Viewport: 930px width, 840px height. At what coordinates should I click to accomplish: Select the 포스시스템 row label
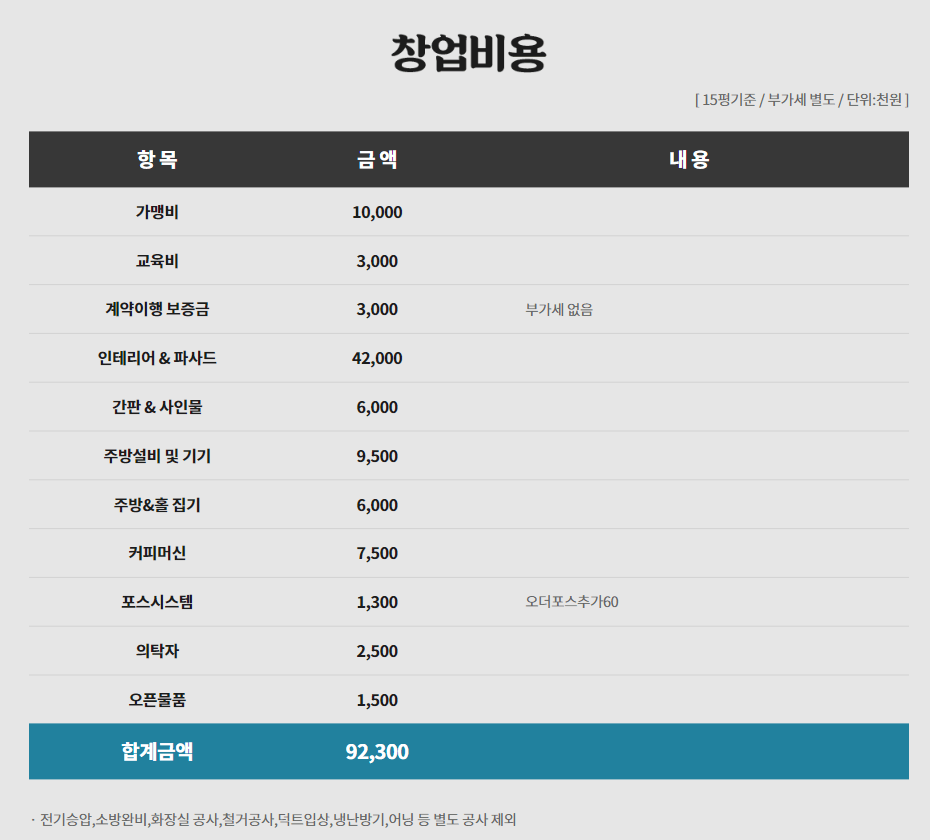157,602
